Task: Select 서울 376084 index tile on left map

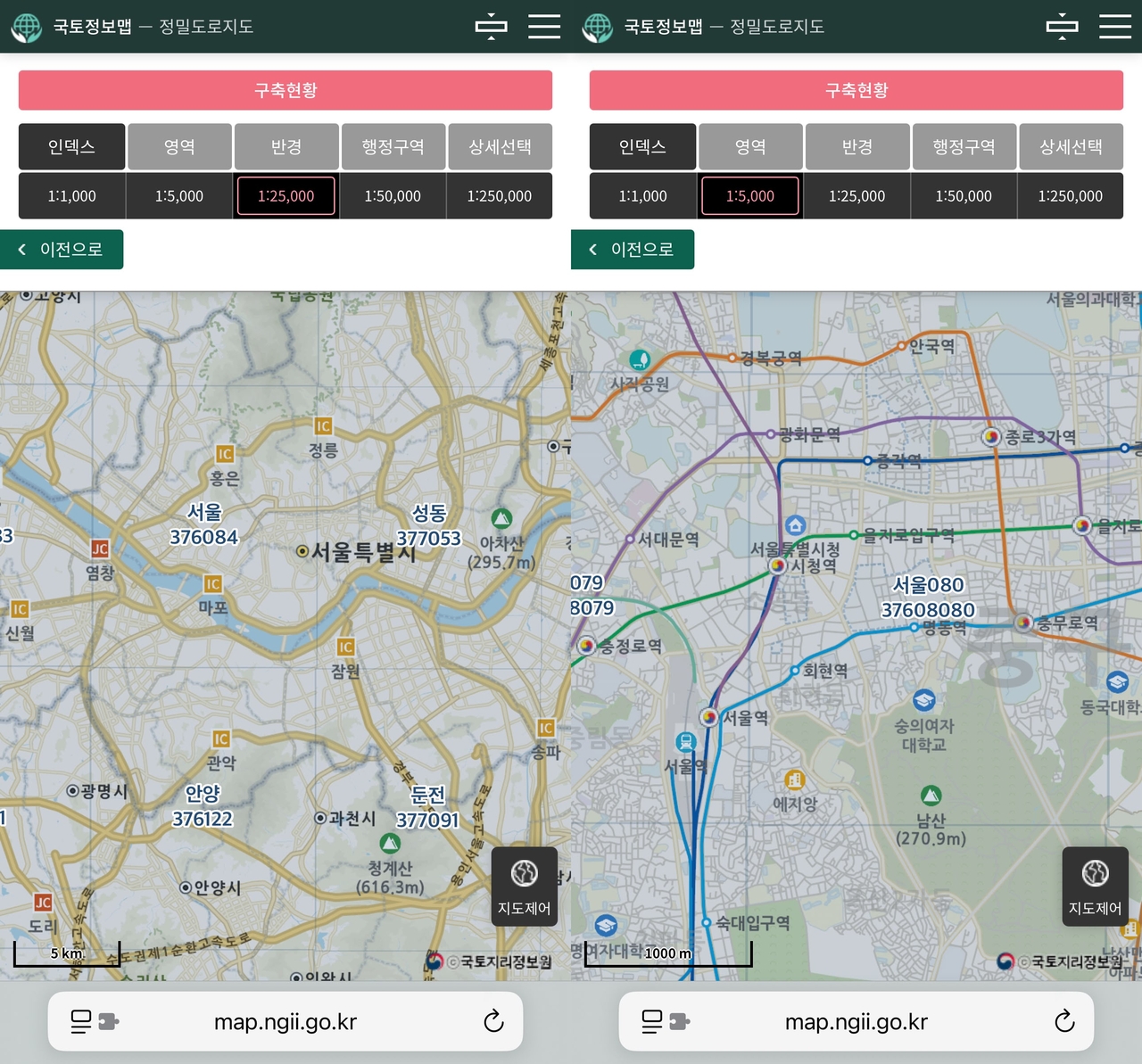Action: 204,524
